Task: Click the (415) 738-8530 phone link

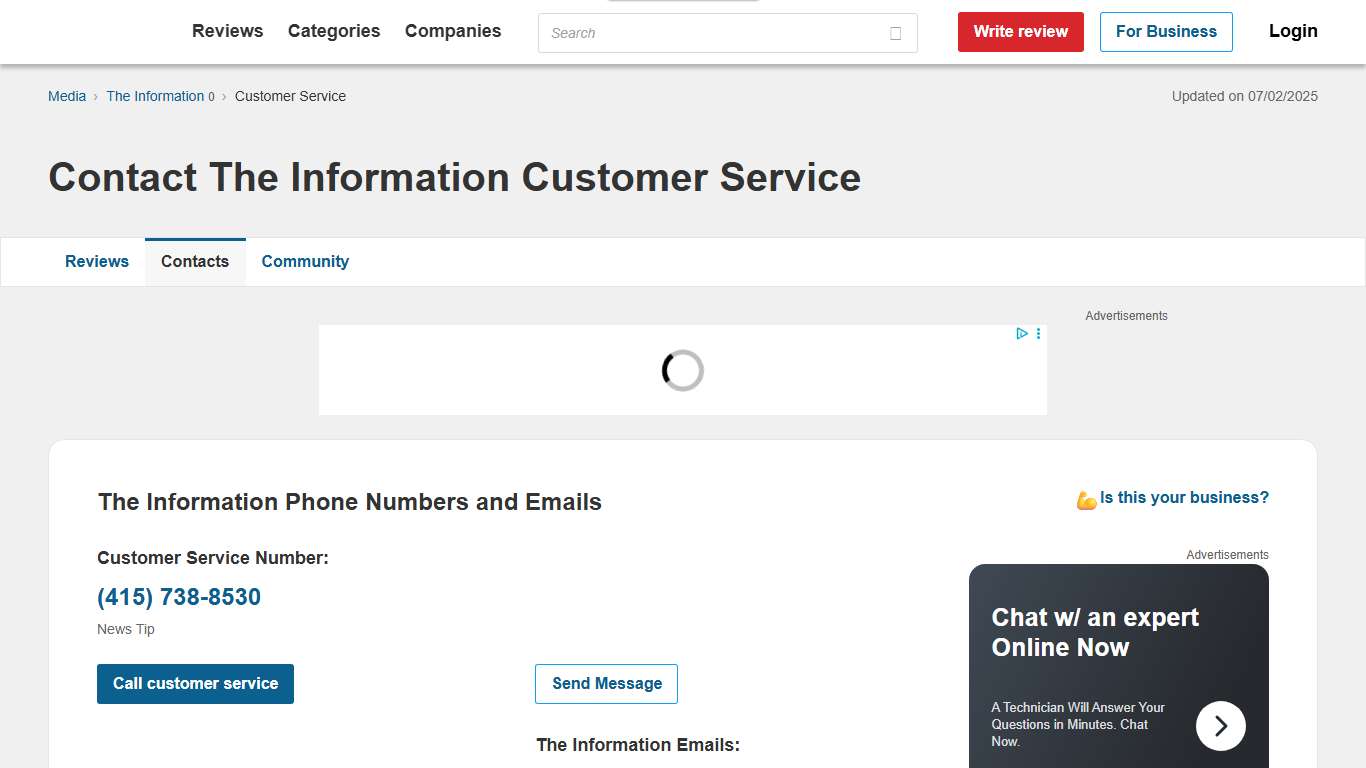Action: 178,596
